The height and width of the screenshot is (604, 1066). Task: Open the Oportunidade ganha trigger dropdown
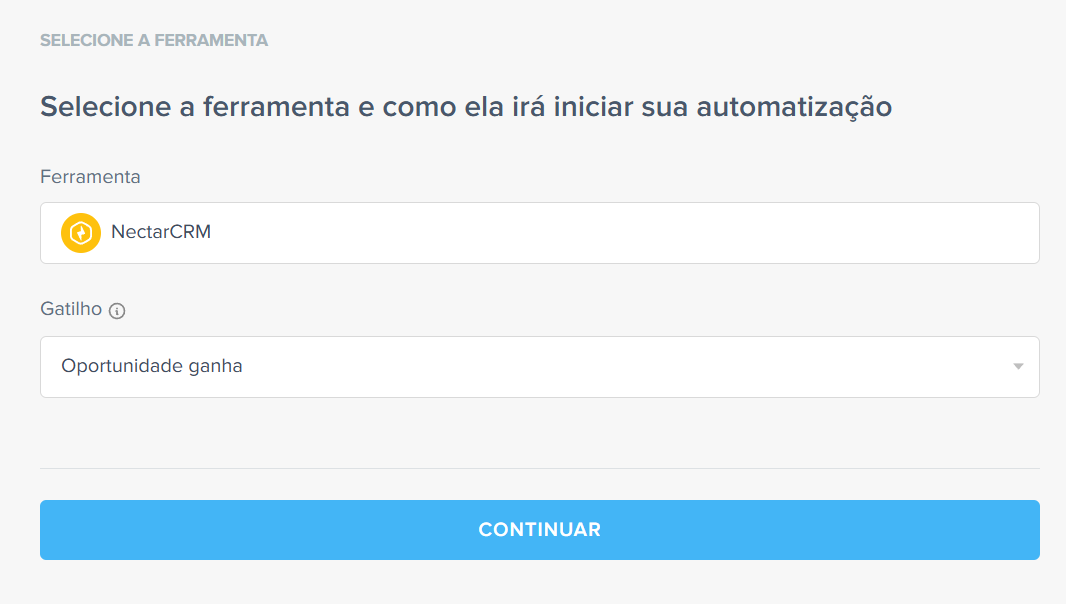[x=538, y=367]
